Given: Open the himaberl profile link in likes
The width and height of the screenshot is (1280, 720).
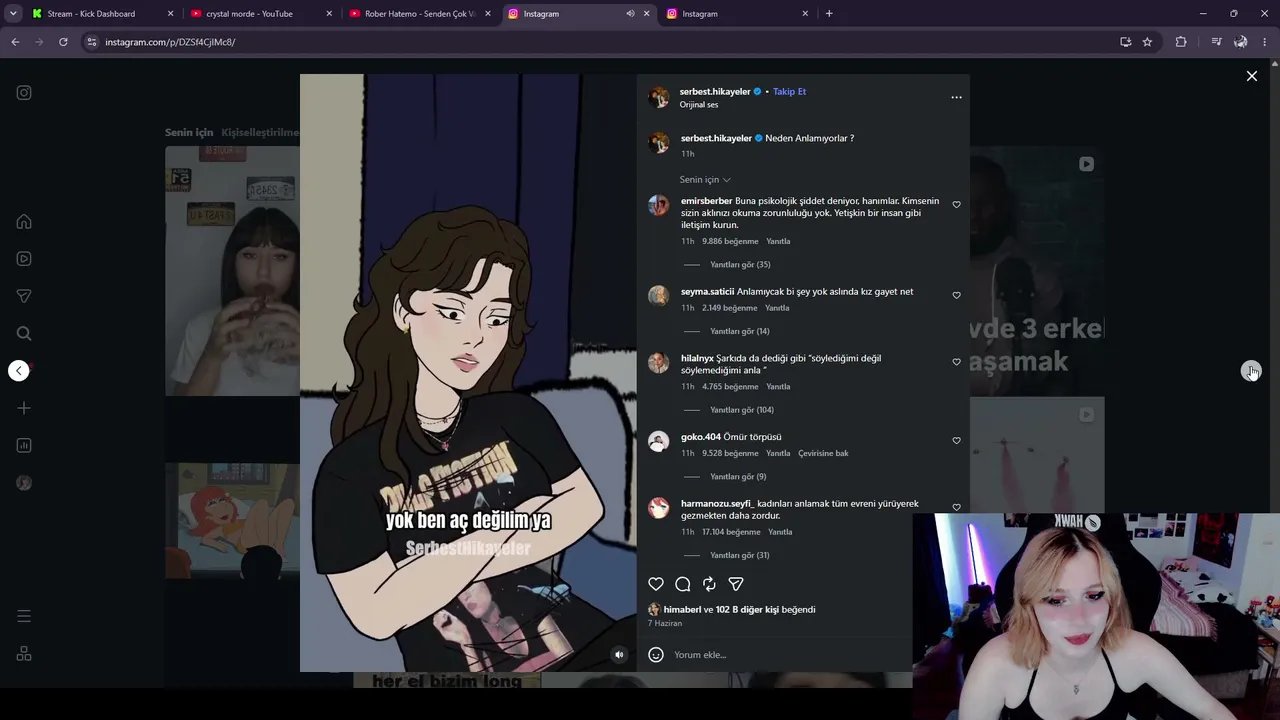Looking at the screenshot, I should [x=682, y=610].
